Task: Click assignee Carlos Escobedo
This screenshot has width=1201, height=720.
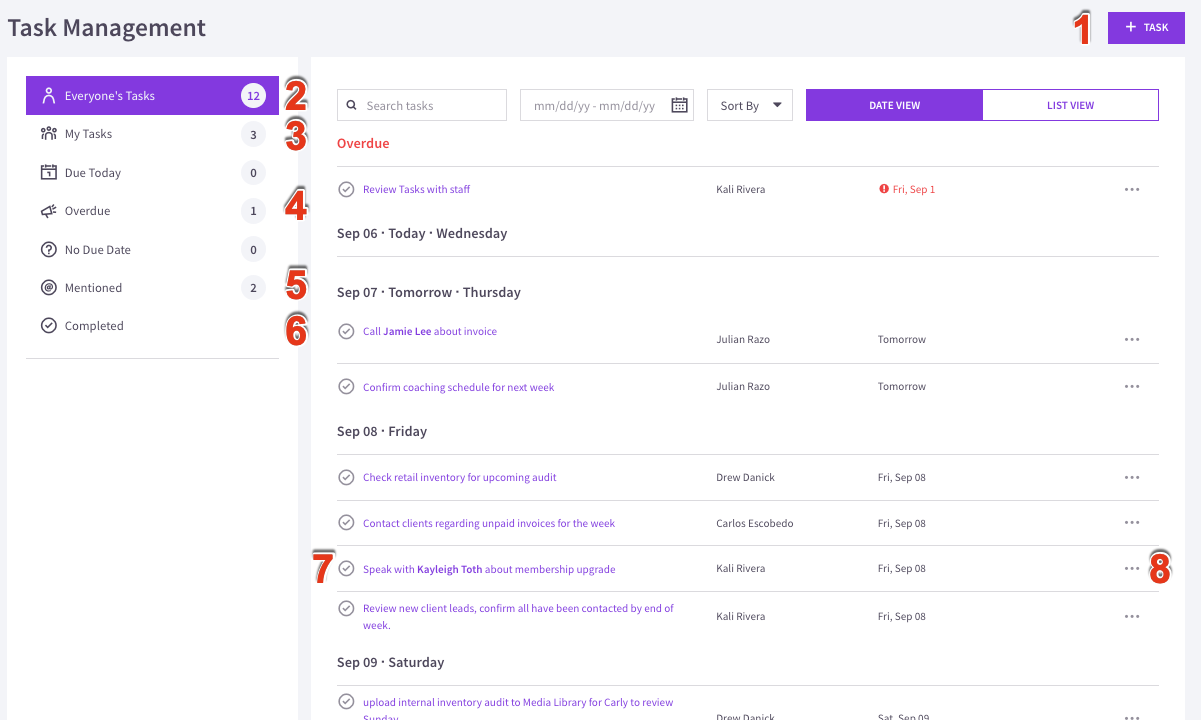Action: [x=755, y=523]
